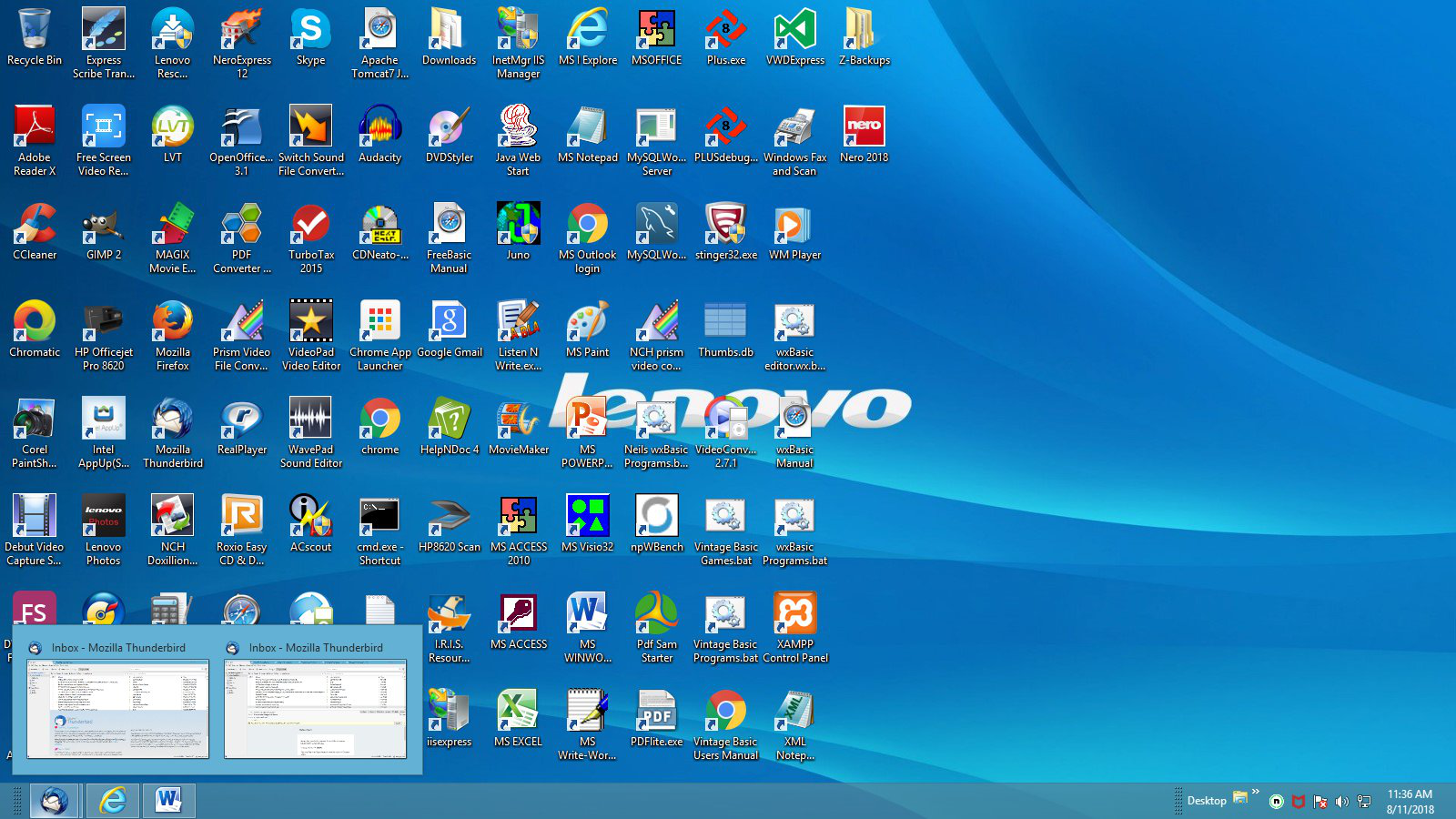Open the Google Gmail shortcut
The image size is (1456, 819).
450,330
